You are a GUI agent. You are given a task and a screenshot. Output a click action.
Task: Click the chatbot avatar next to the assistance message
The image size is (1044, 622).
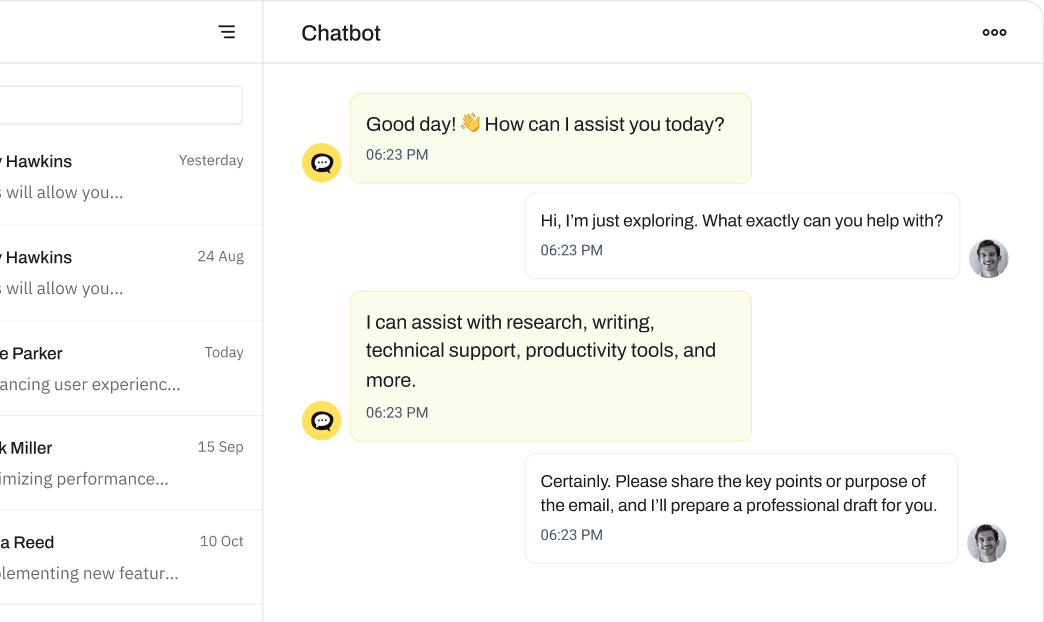point(321,421)
